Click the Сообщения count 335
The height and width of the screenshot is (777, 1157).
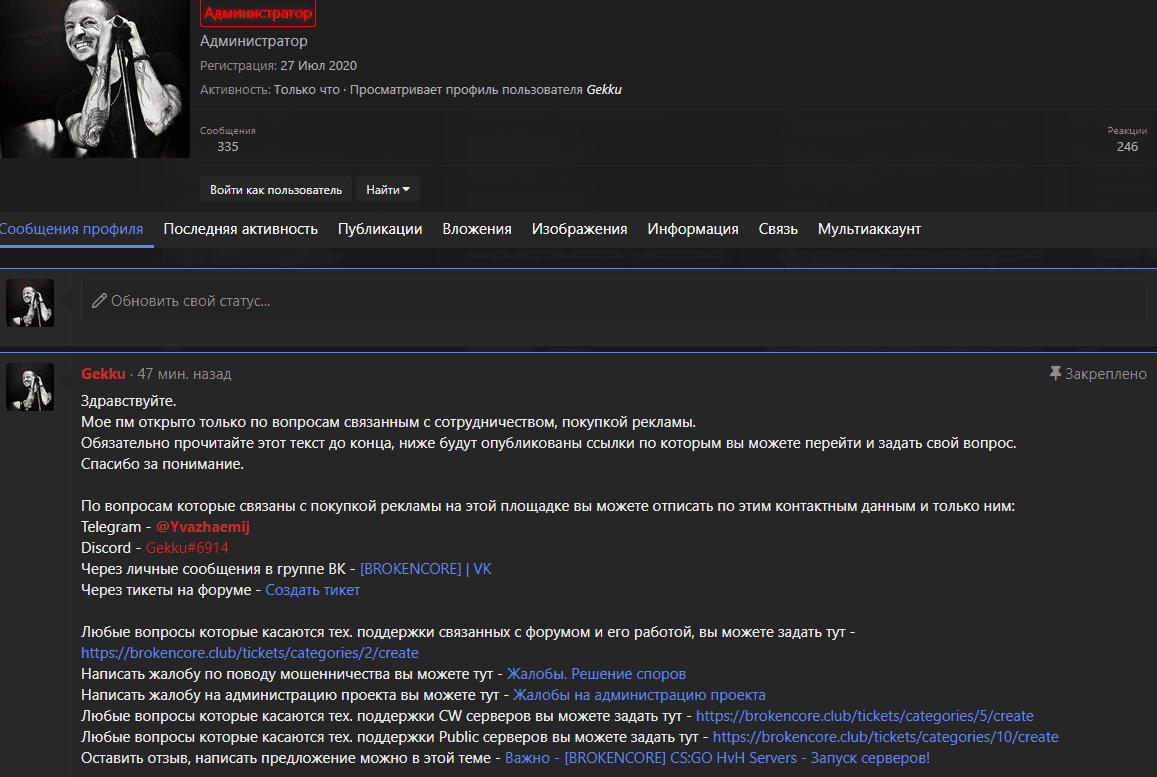point(228,146)
